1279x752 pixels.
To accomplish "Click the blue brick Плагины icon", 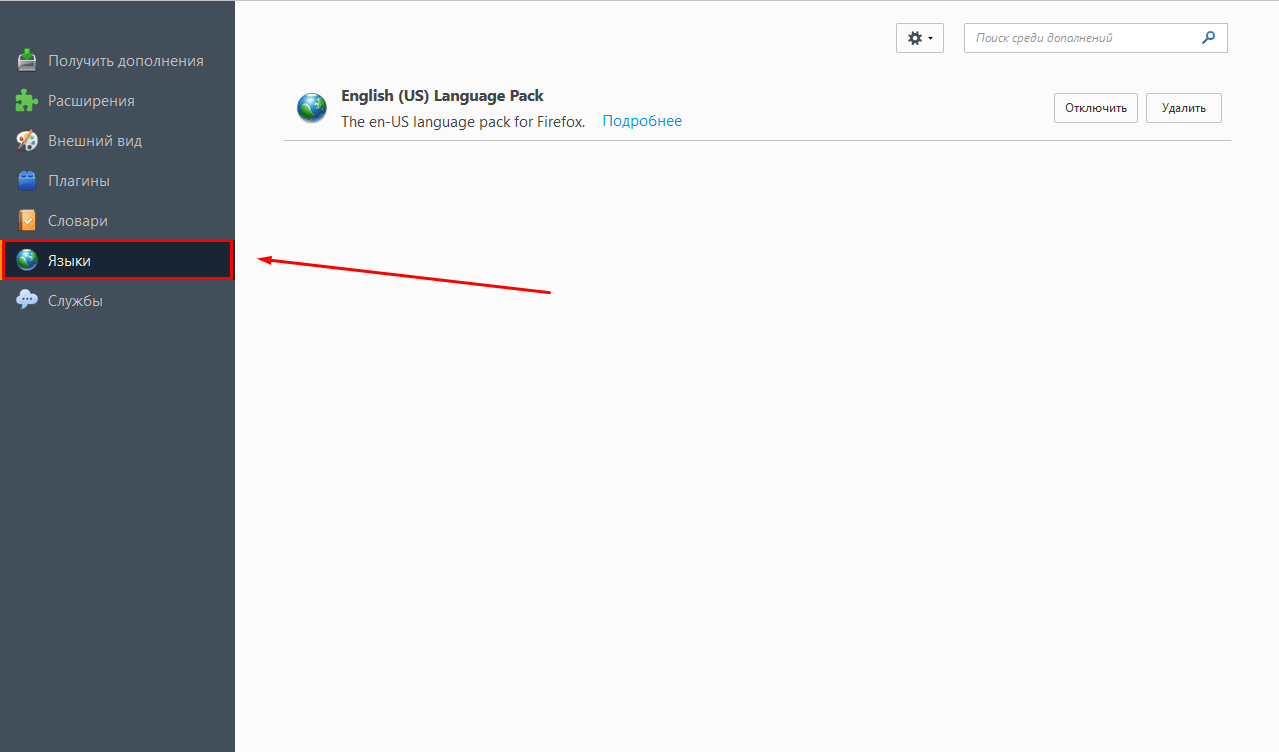I will coord(27,180).
